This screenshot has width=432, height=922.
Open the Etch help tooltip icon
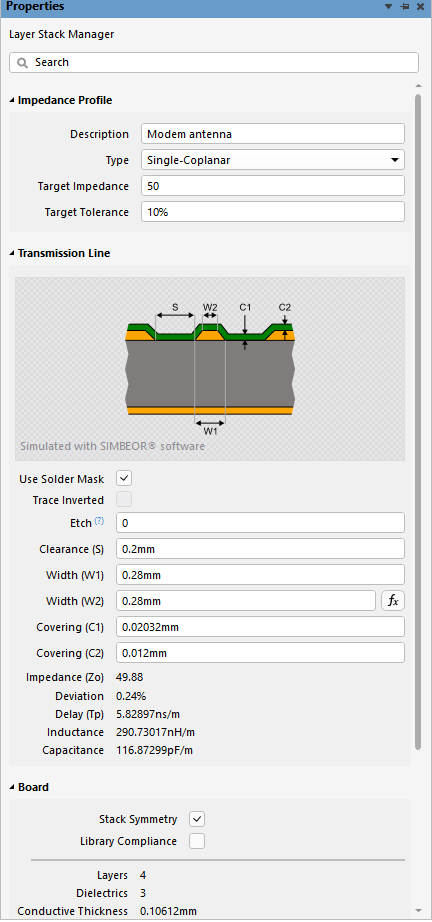(x=99, y=521)
